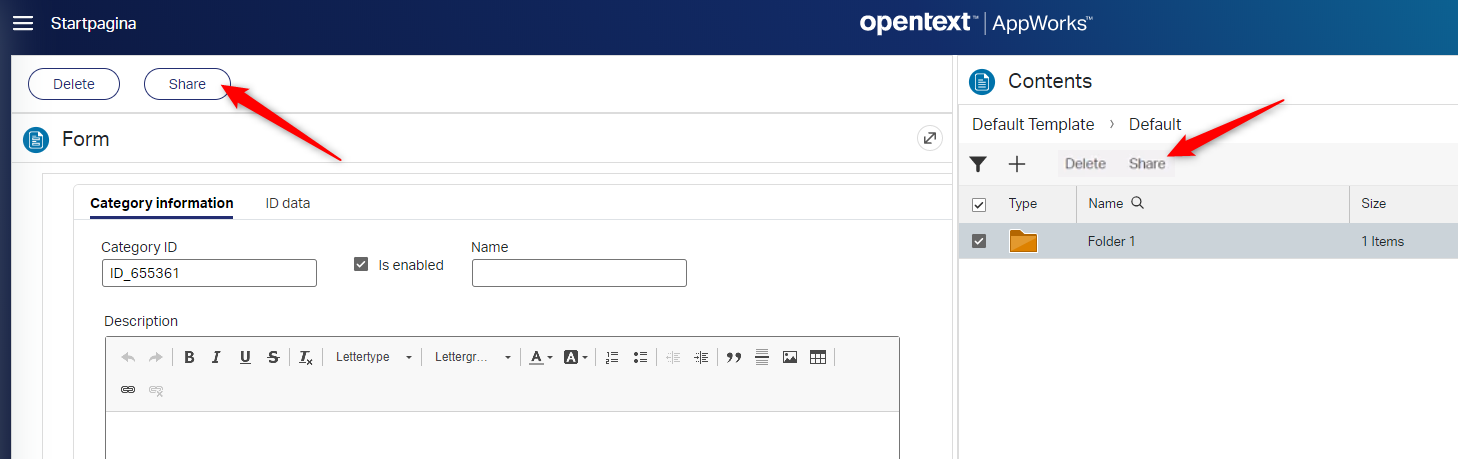
Task: Toggle the select-all checkbox in Contents header
Action: point(979,204)
